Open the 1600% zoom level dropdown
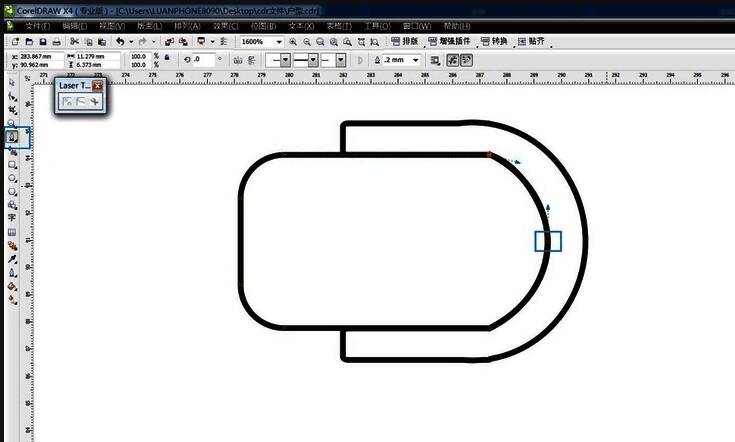Screen dimensions: 735x442 pyautogui.click(x=278, y=42)
